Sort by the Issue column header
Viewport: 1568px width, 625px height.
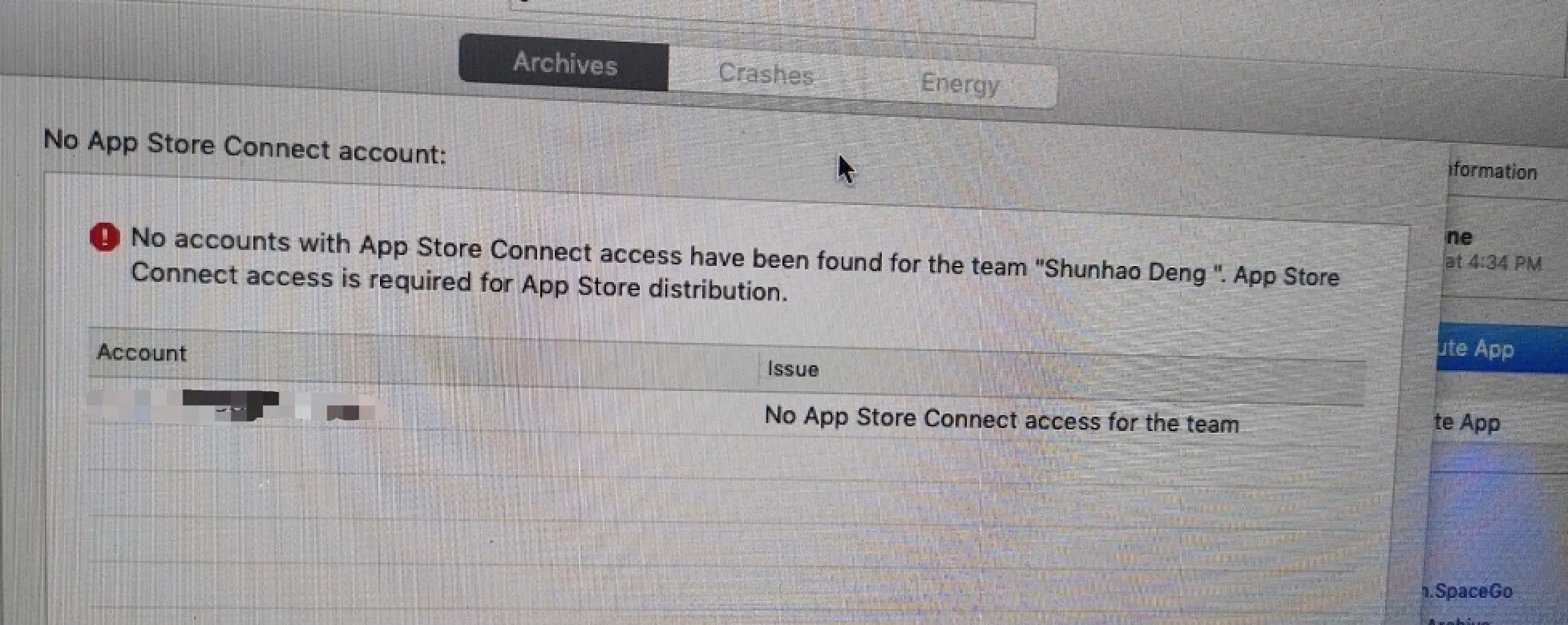(793, 369)
